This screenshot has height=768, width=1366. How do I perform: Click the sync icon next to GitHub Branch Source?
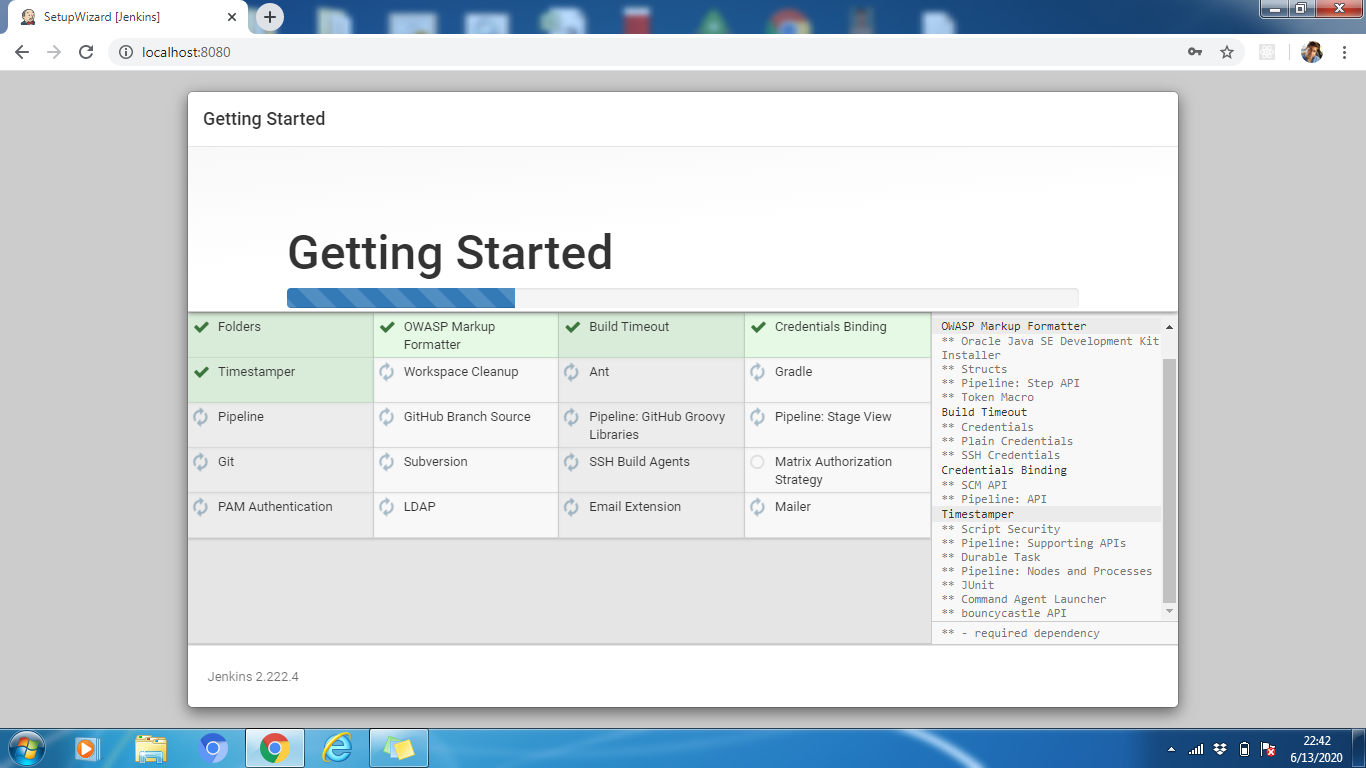387,417
